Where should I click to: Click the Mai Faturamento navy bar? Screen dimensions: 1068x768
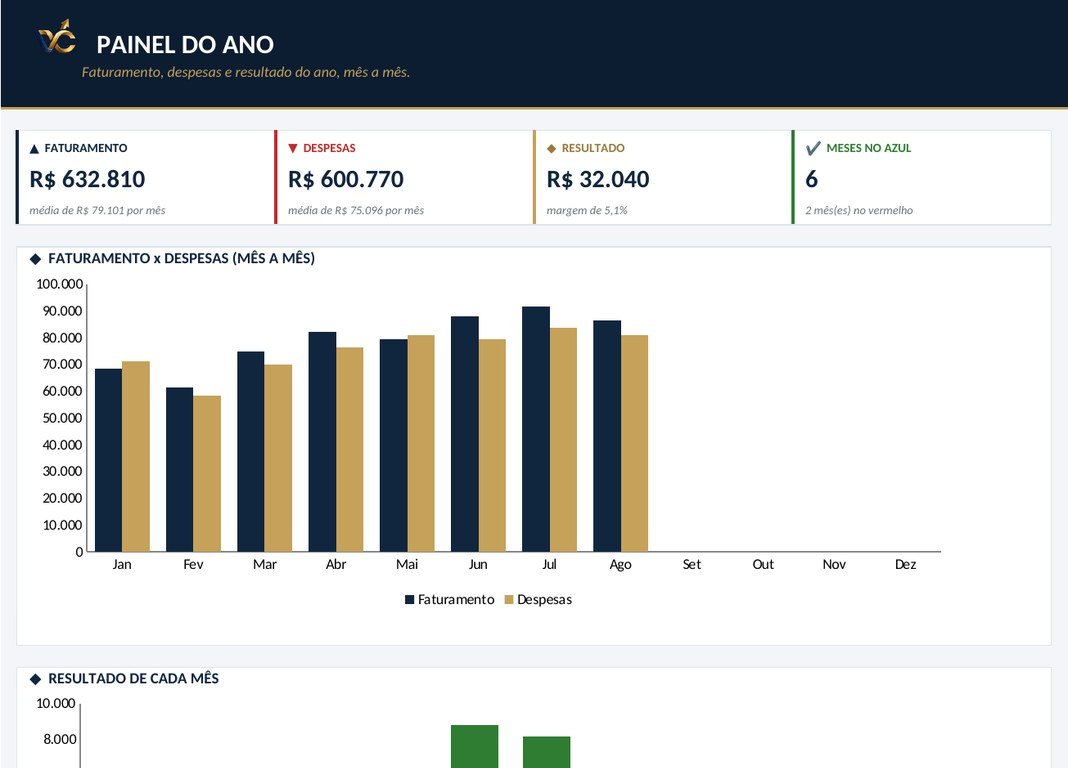pos(394,445)
